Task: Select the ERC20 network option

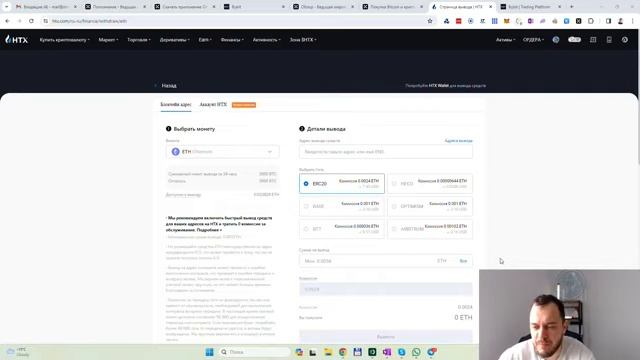Action: point(342,184)
